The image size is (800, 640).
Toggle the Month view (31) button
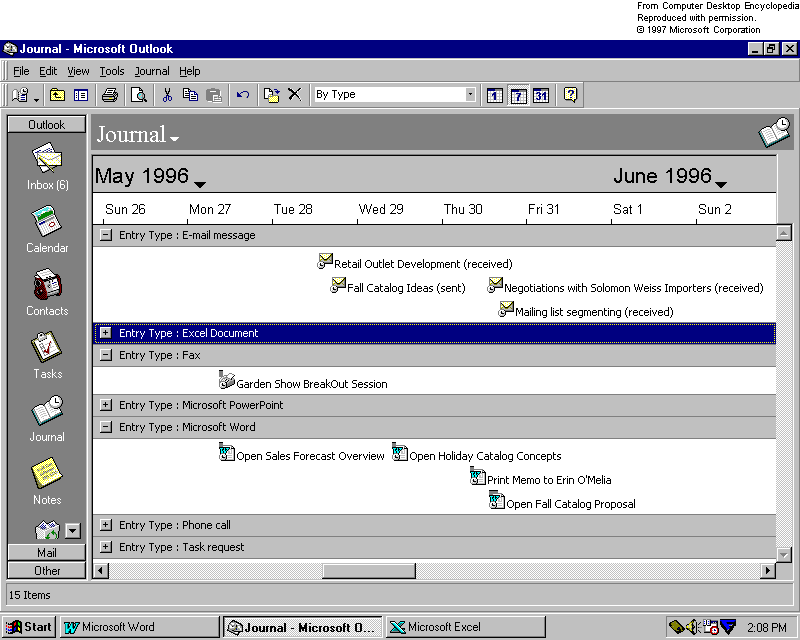540,95
